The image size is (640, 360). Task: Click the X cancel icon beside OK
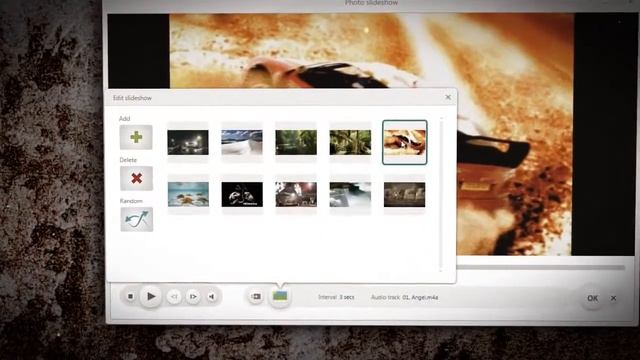[613, 298]
